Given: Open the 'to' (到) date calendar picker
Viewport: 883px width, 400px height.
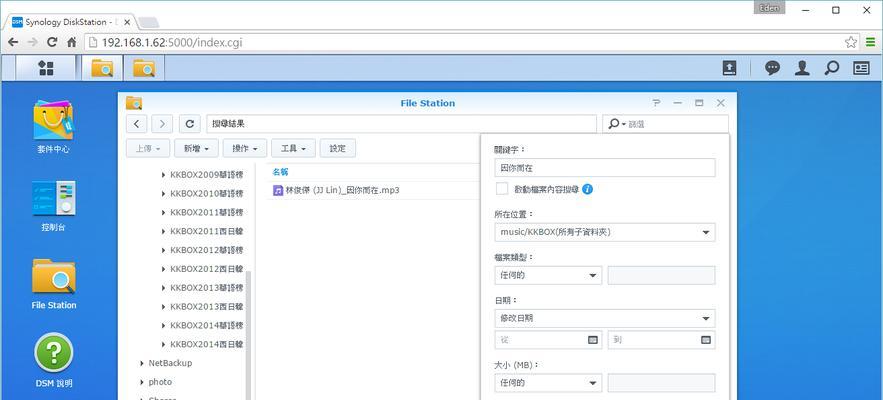Looking at the screenshot, I should (706, 340).
